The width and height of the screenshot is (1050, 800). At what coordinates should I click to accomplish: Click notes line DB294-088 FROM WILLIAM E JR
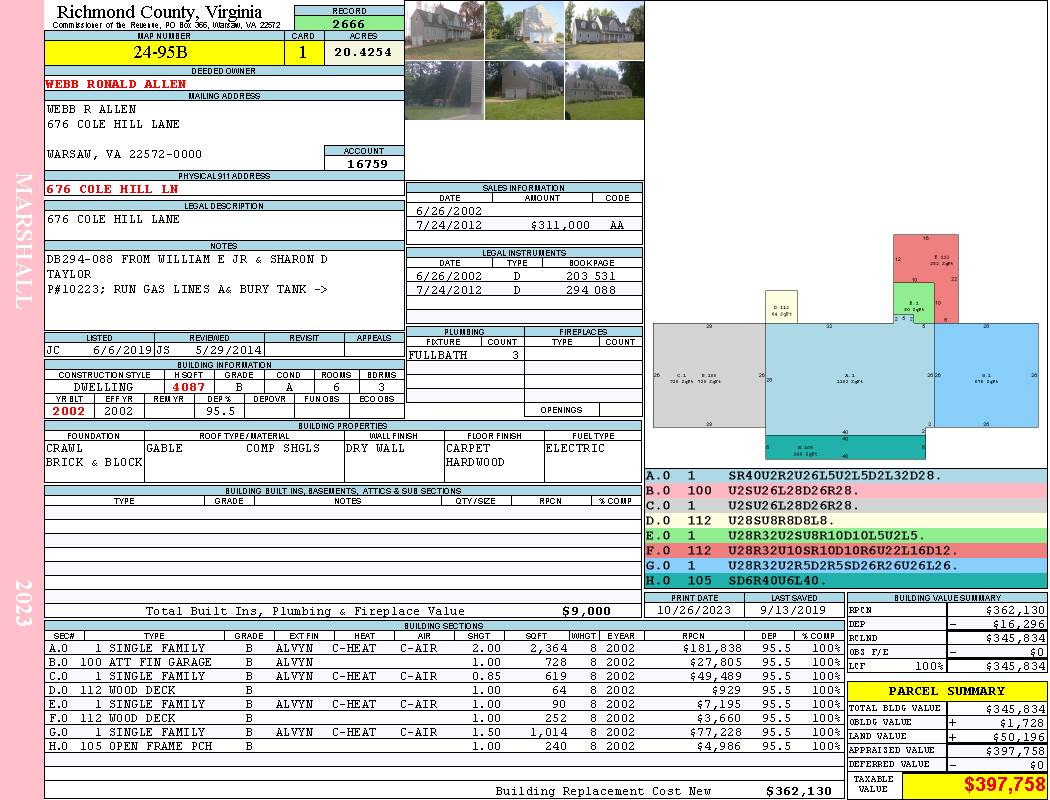tap(187, 259)
